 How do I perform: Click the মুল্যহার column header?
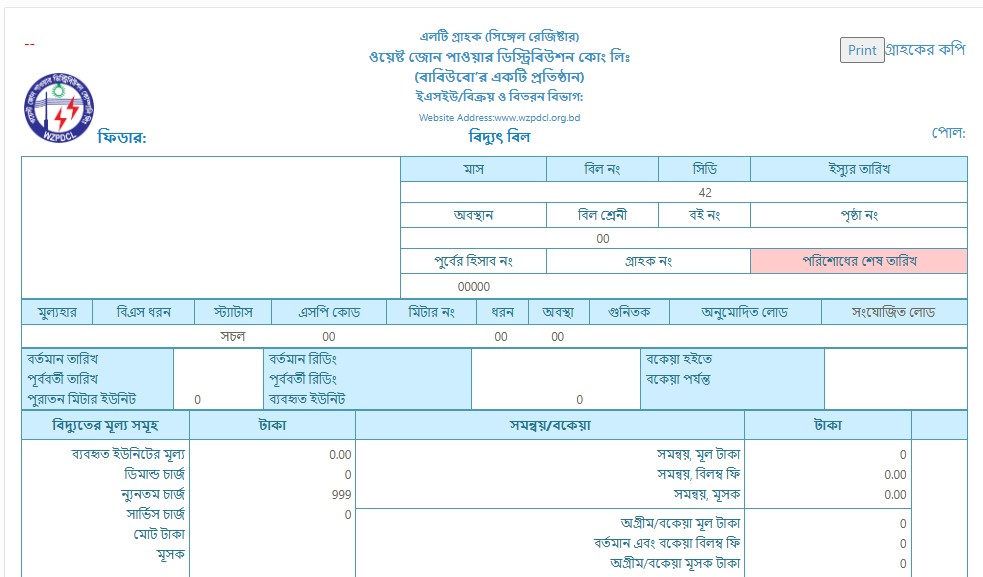coord(51,311)
